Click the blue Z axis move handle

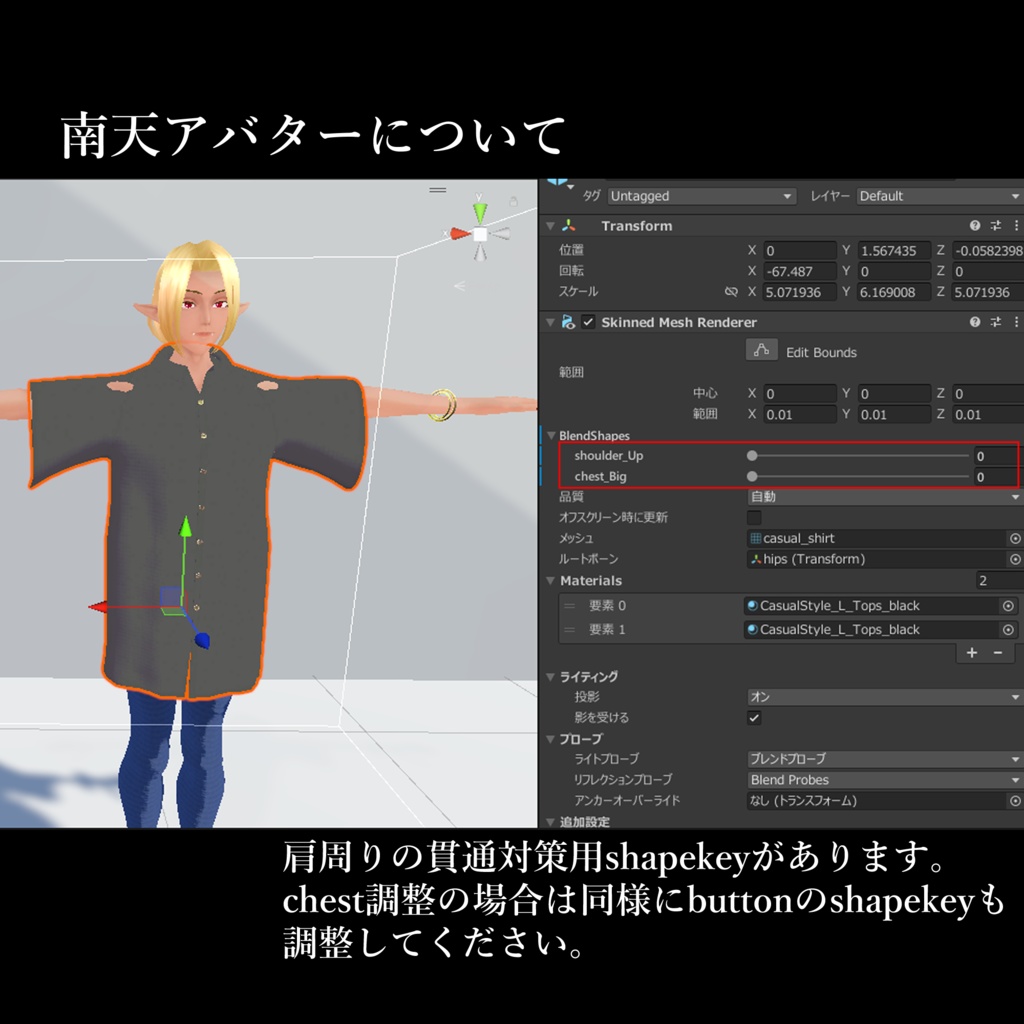(202, 640)
